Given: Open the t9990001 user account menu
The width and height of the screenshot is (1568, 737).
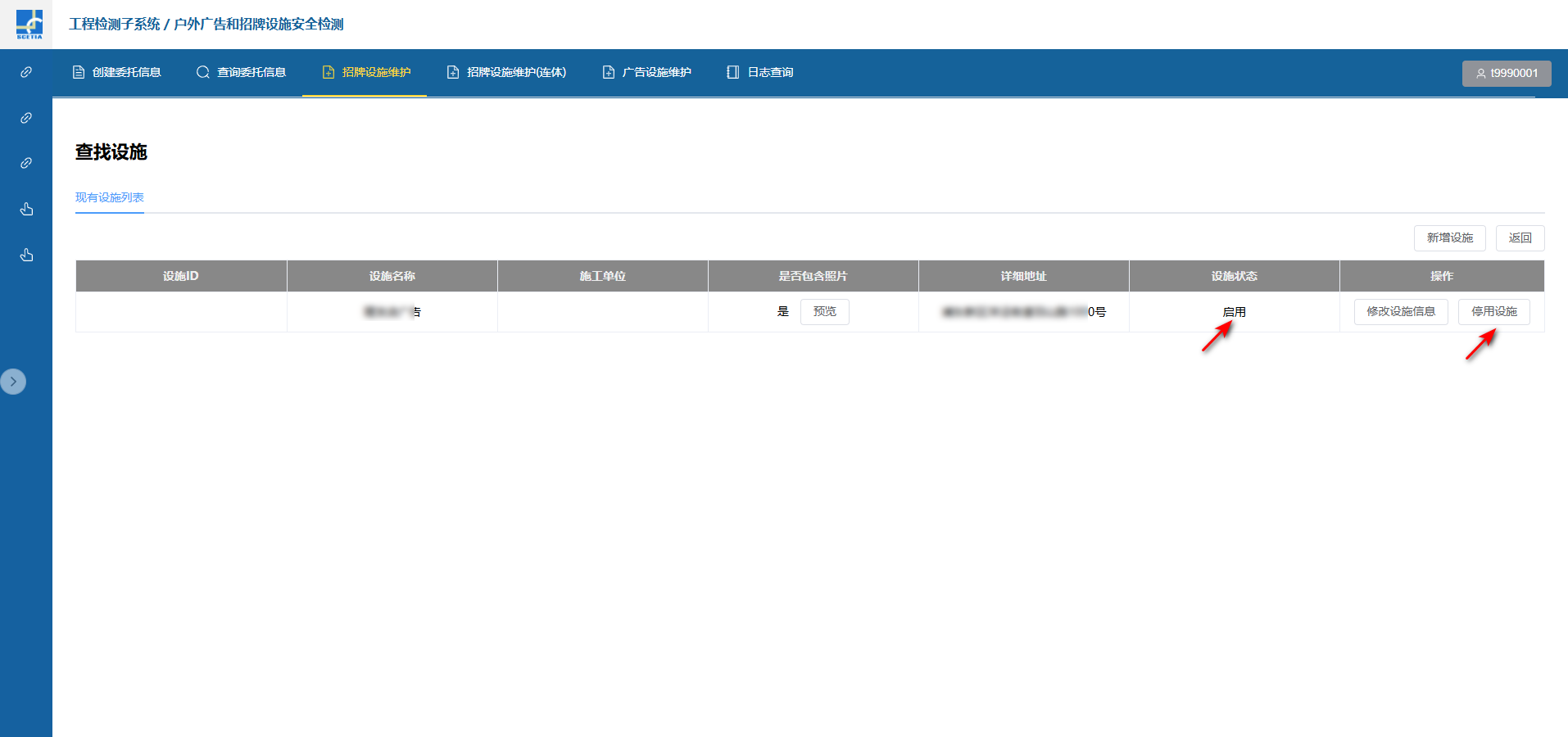Looking at the screenshot, I should 1506,73.
